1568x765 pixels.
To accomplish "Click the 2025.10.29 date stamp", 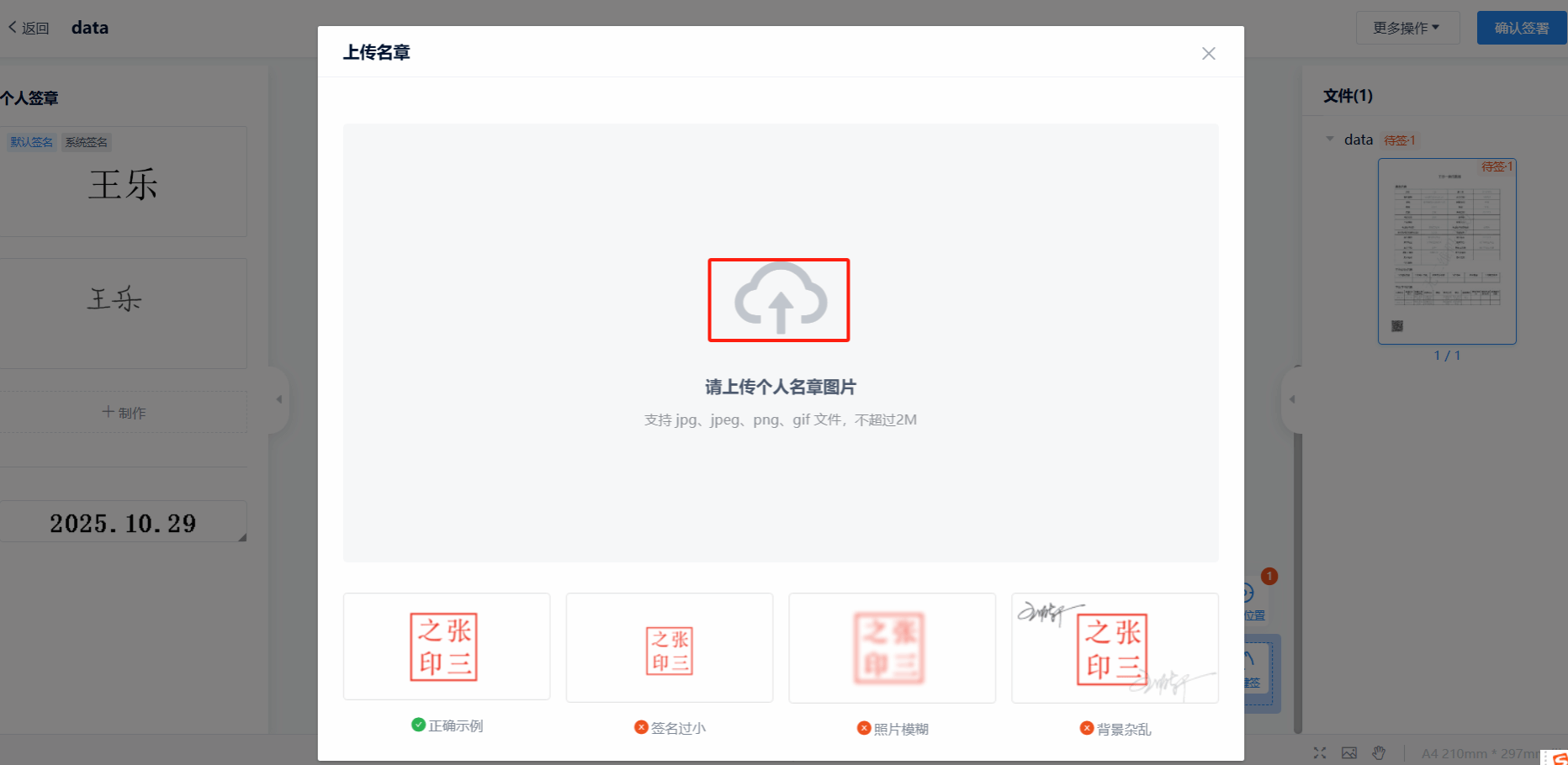I will click(x=123, y=523).
